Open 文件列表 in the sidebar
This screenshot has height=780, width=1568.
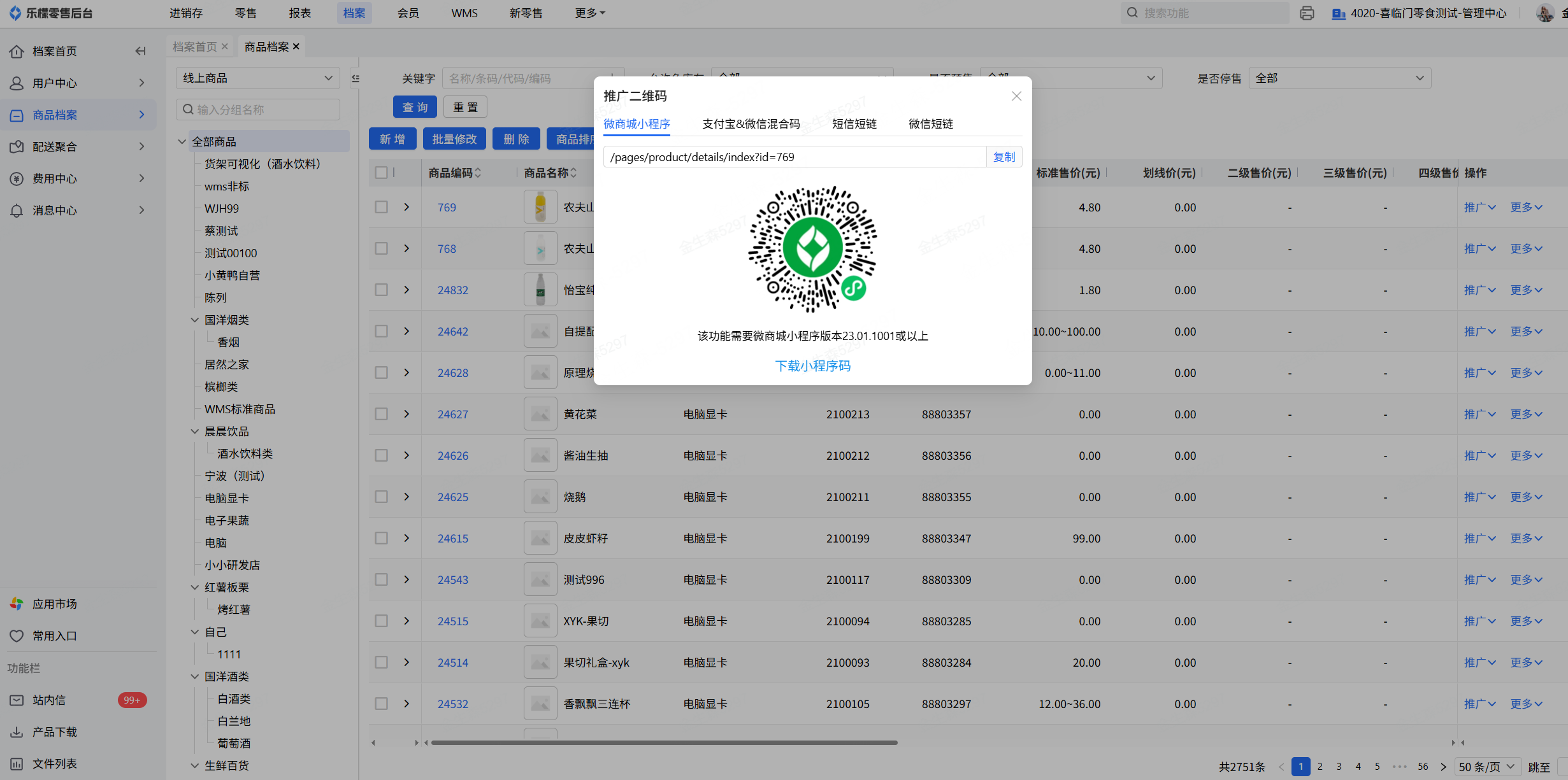tap(54, 763)
